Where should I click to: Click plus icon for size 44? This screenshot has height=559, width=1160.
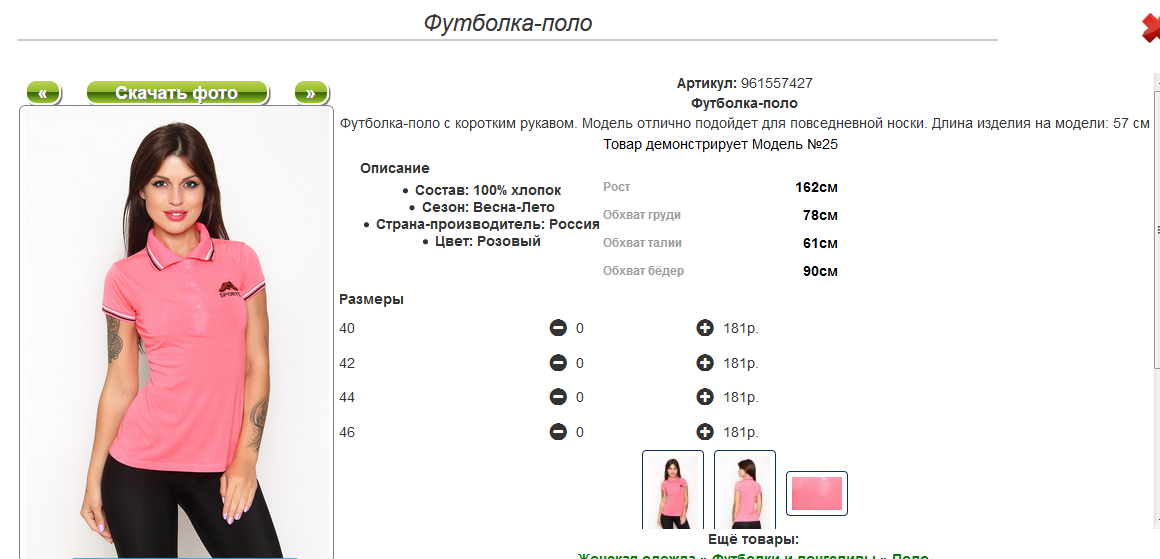point(705,397)
